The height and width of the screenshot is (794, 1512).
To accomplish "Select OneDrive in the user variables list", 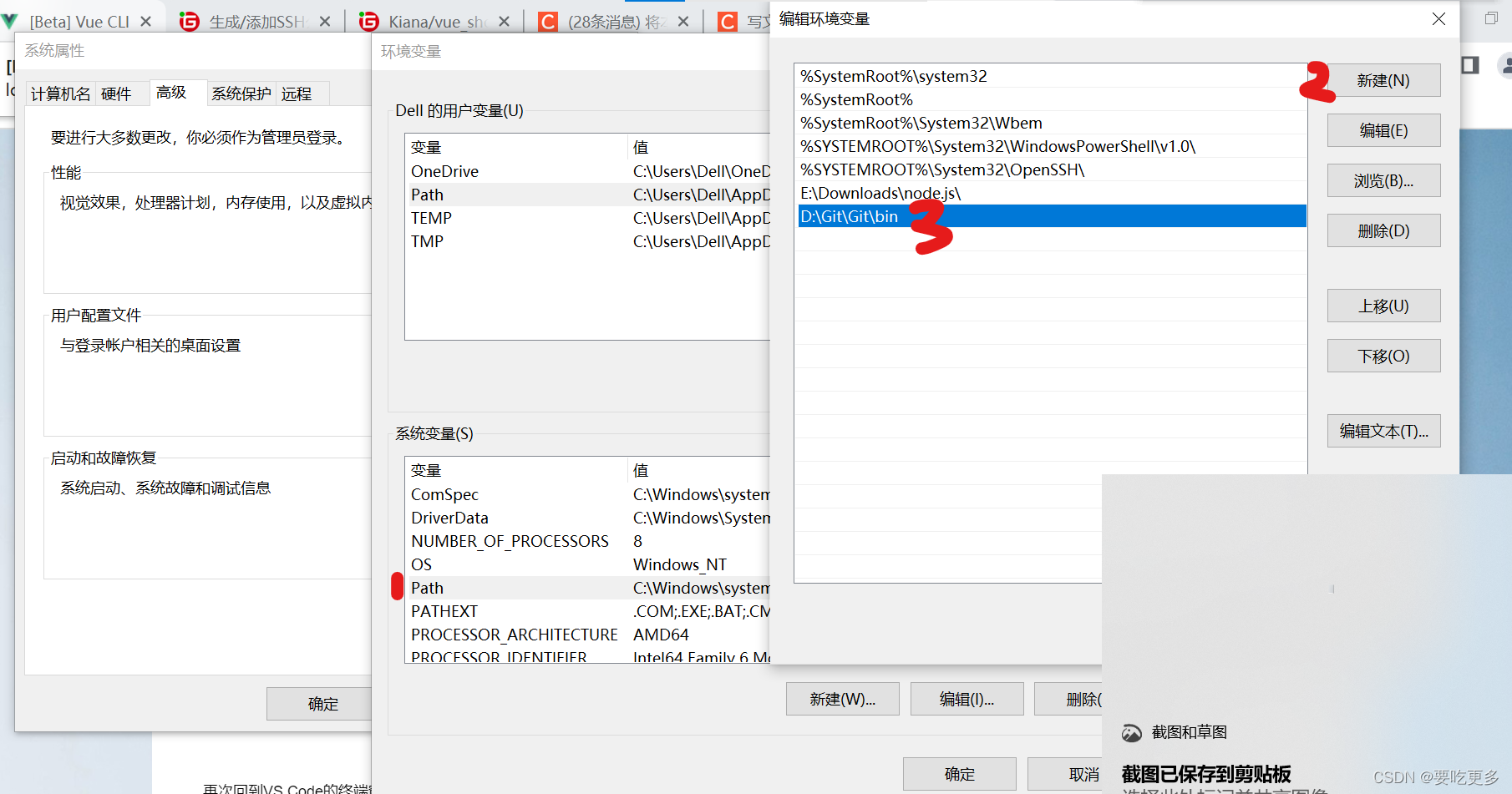I will click(587, 171).
